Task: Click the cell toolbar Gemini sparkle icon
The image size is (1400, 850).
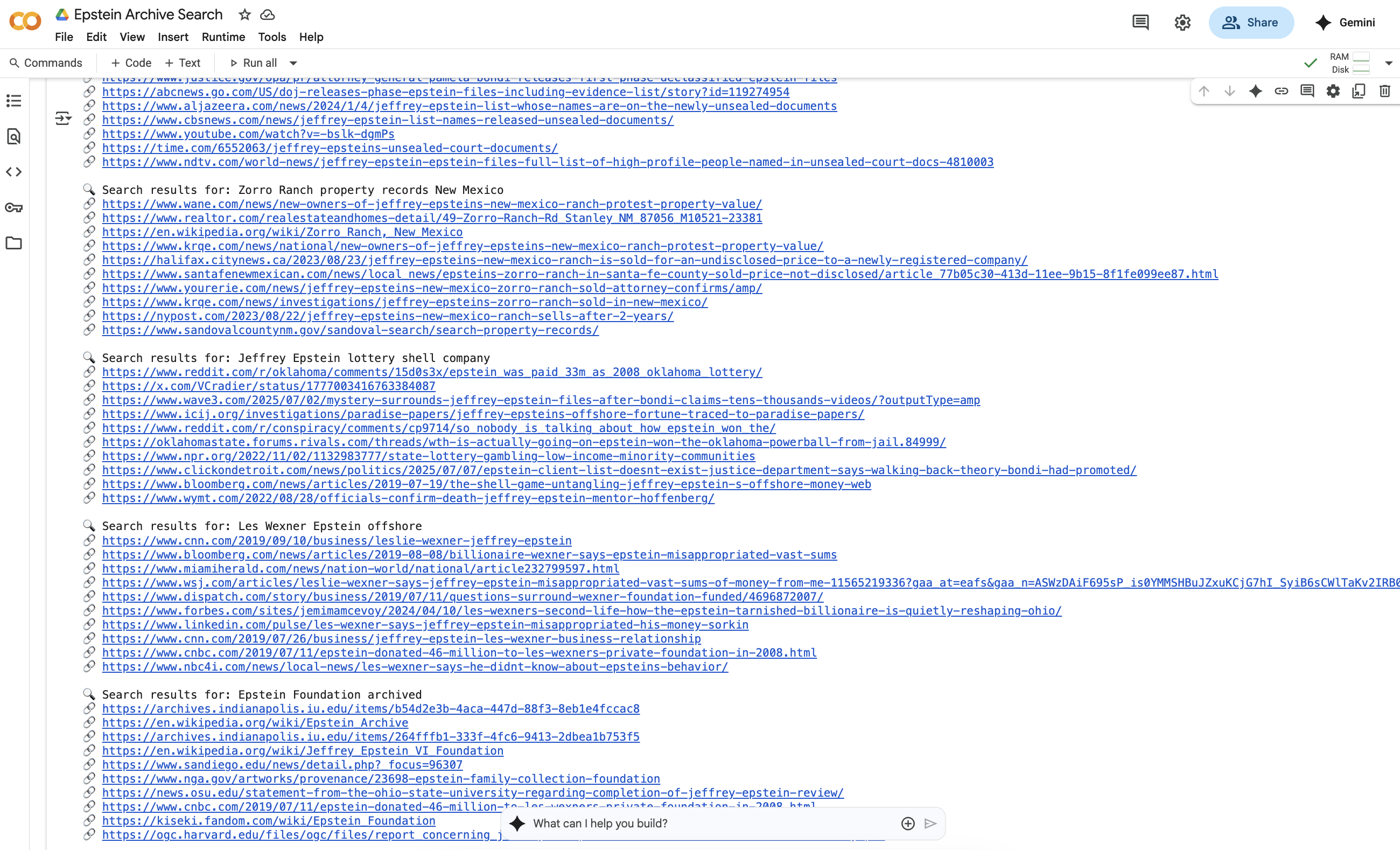Action: pyautogui.click(x=1256, y=91)
